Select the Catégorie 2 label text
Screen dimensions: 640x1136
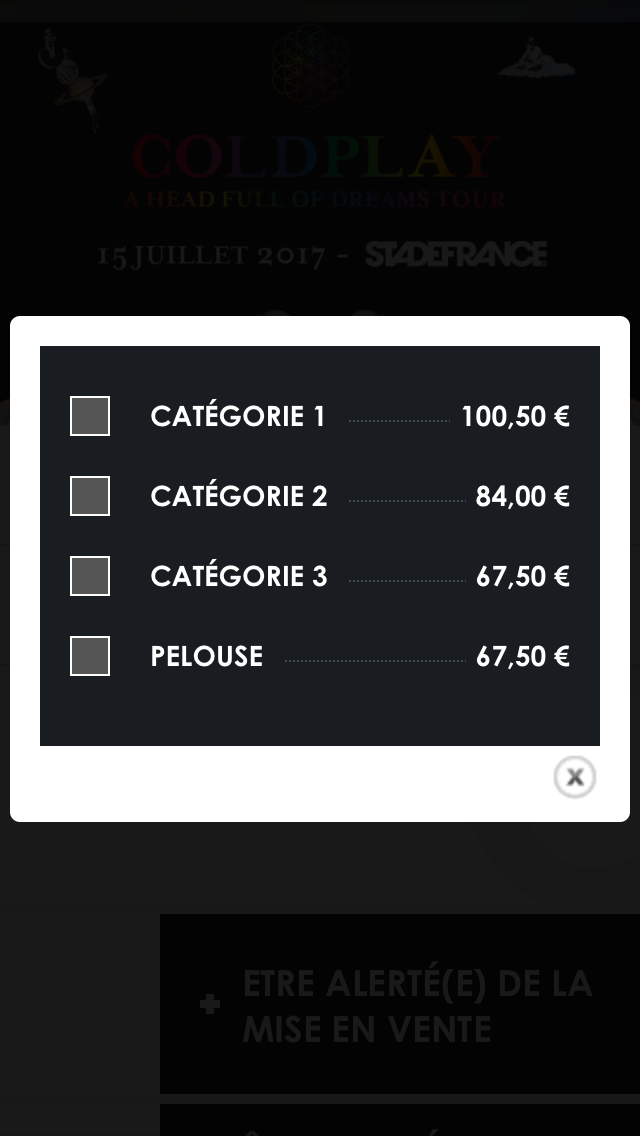(239, 496)
